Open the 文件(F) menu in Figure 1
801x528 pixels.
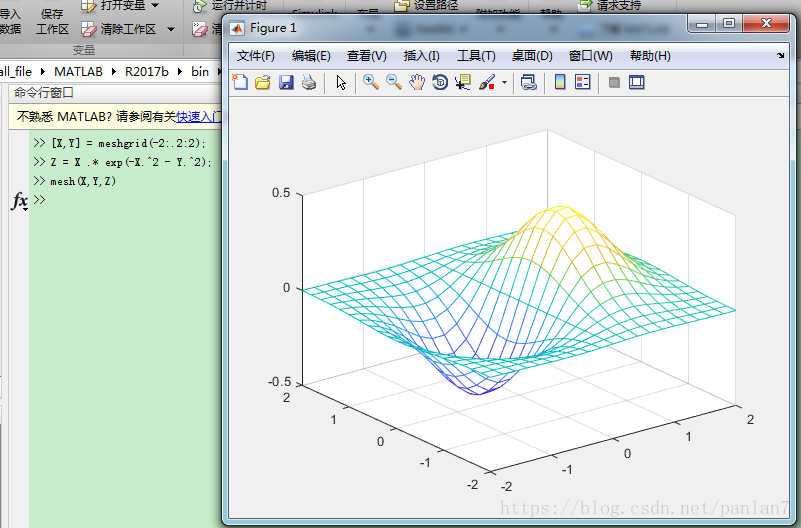pyautogui.click(x=256, y=56)
